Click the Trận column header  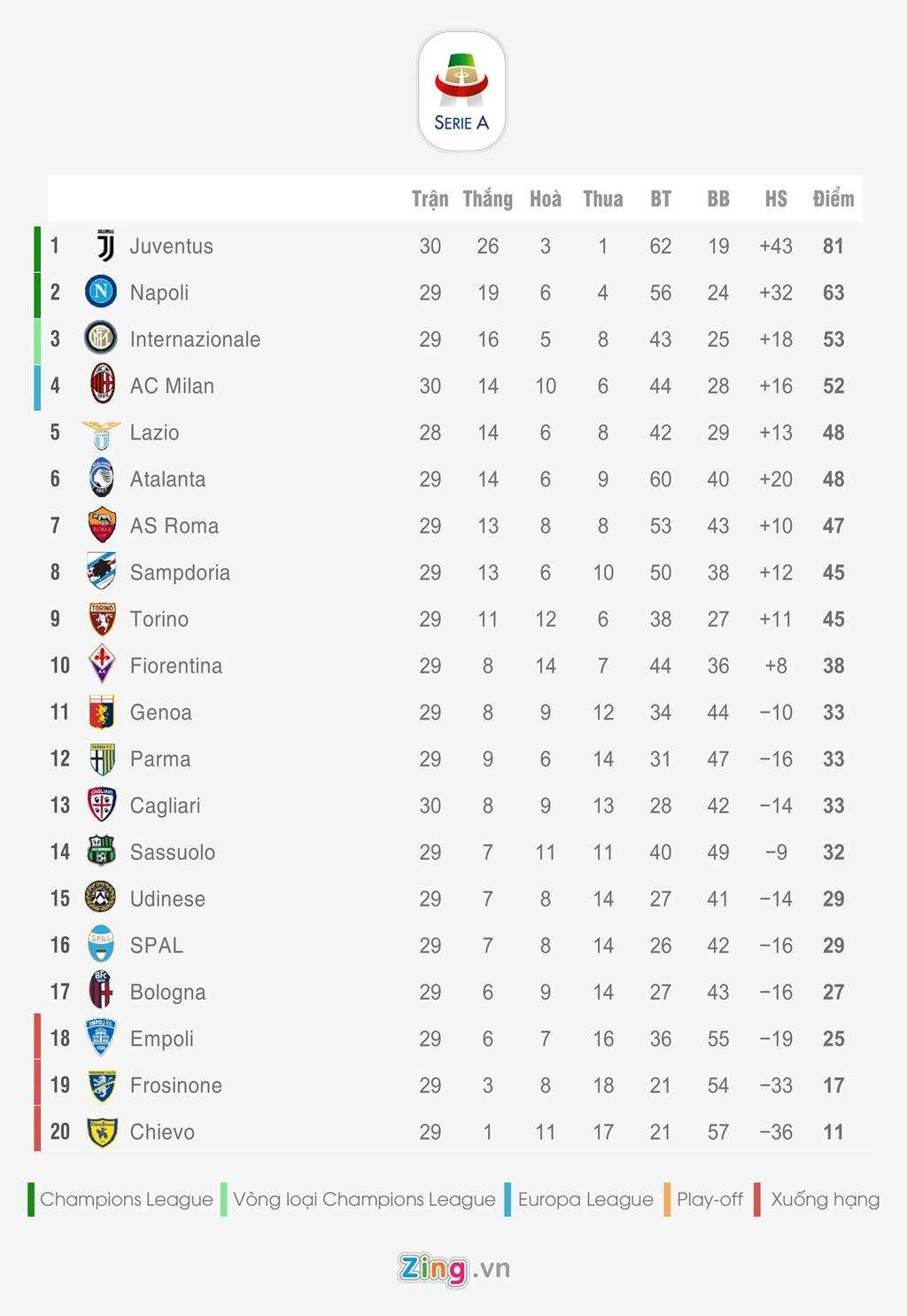point(430,199)
